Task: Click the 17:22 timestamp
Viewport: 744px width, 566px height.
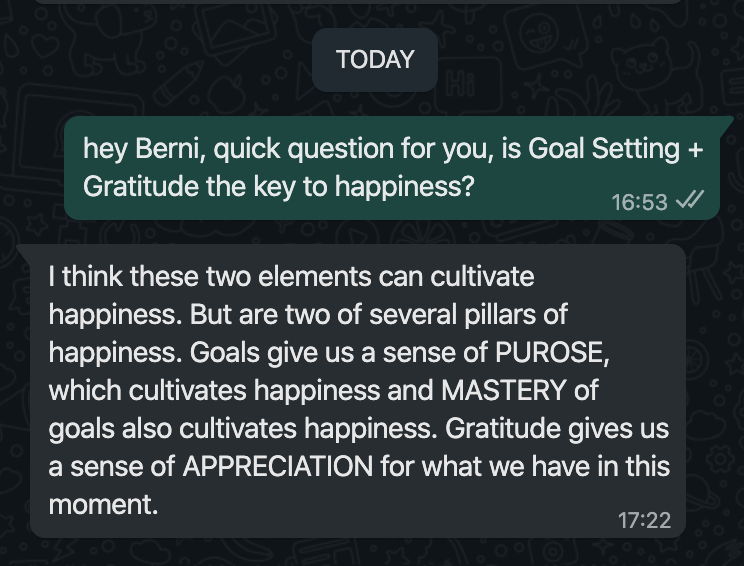Action: tap(644, 521)
